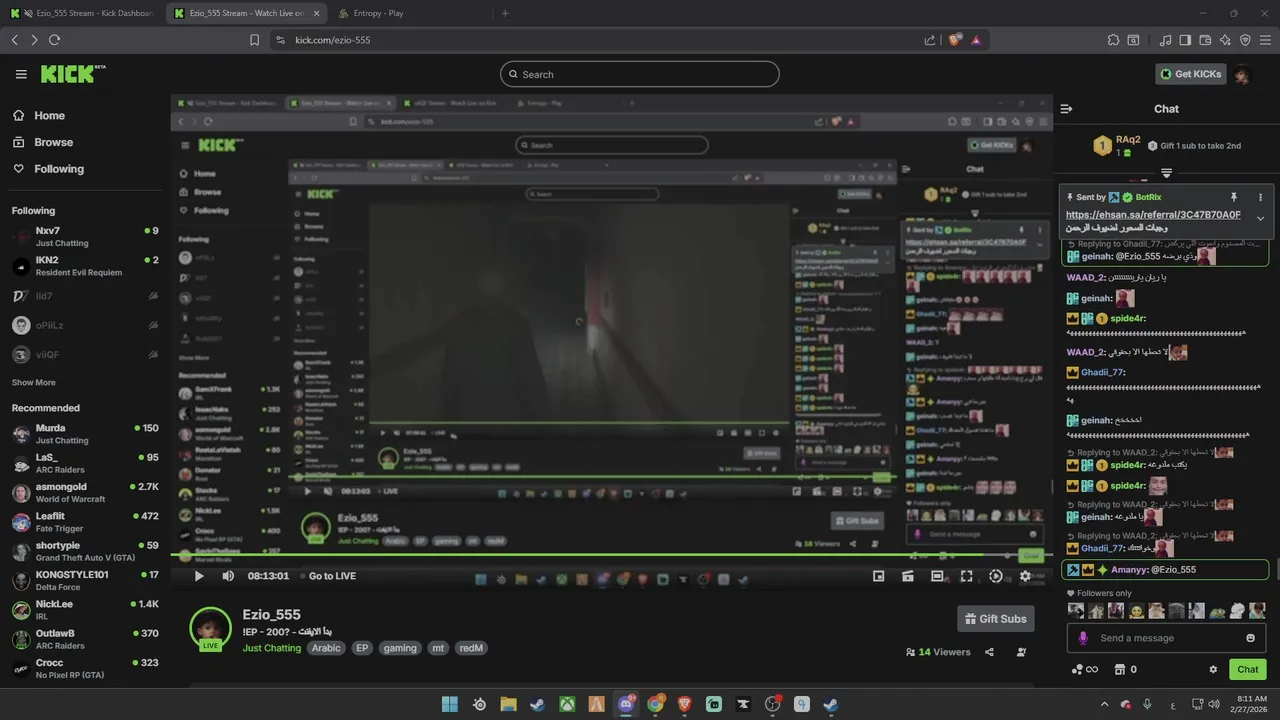Viewport: 1280px width, 720px height.
Task: Unpin the BotRix pinned message
Action: (1234, 197)
